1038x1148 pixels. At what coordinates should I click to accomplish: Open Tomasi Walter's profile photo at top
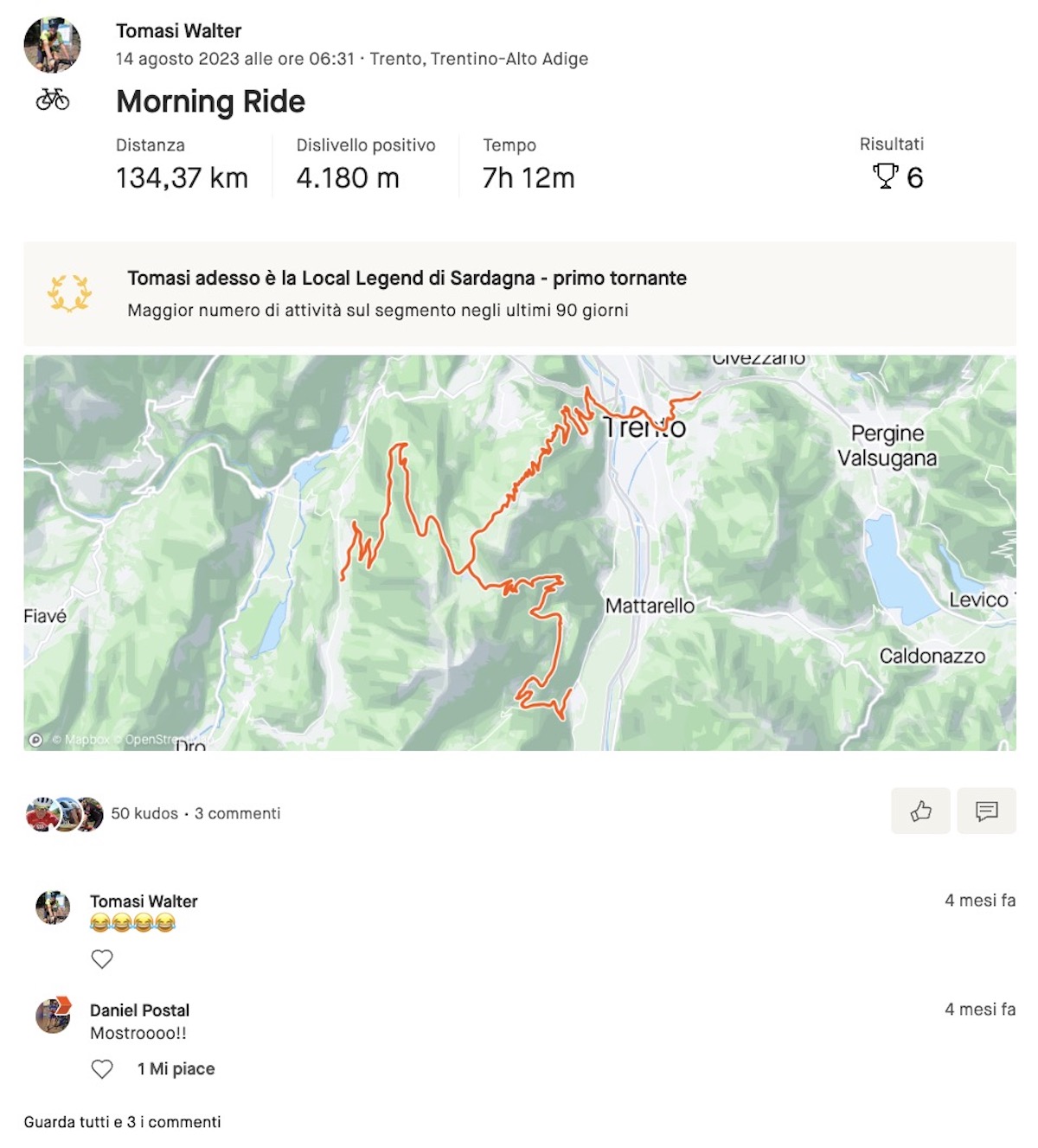[52, 44]
